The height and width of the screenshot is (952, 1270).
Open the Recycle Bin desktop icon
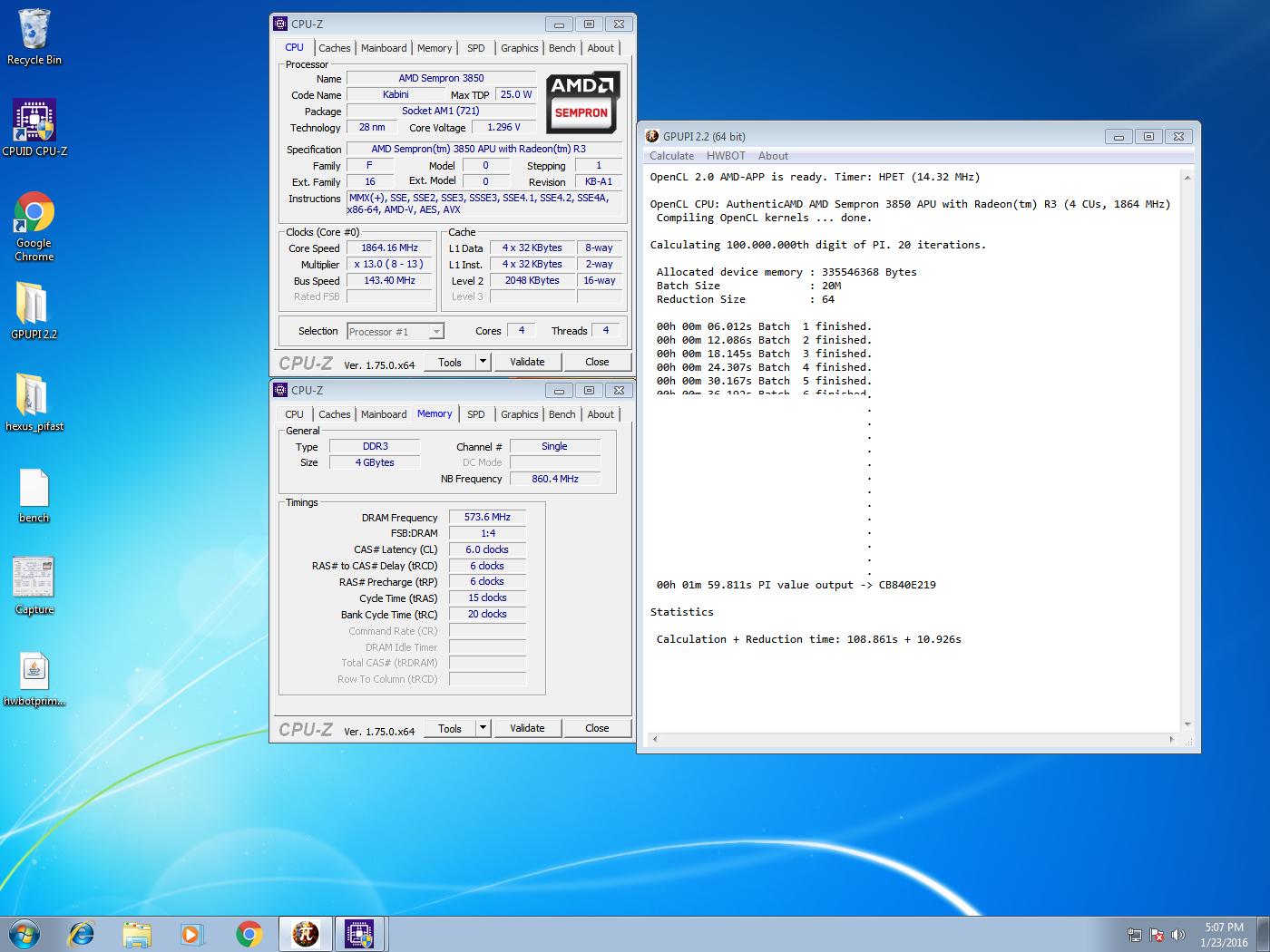(34, 37)
